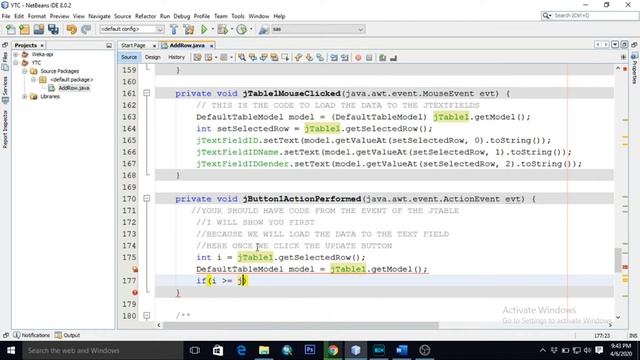This screenshot has width=640, height=360.
Task: Open the File menu
Action: tap(6, 16)
